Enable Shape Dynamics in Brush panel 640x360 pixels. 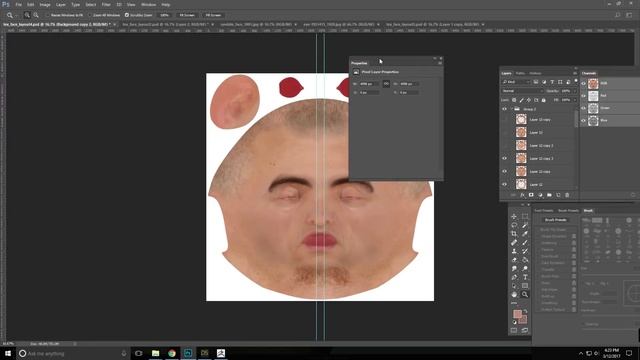point(553,236)
